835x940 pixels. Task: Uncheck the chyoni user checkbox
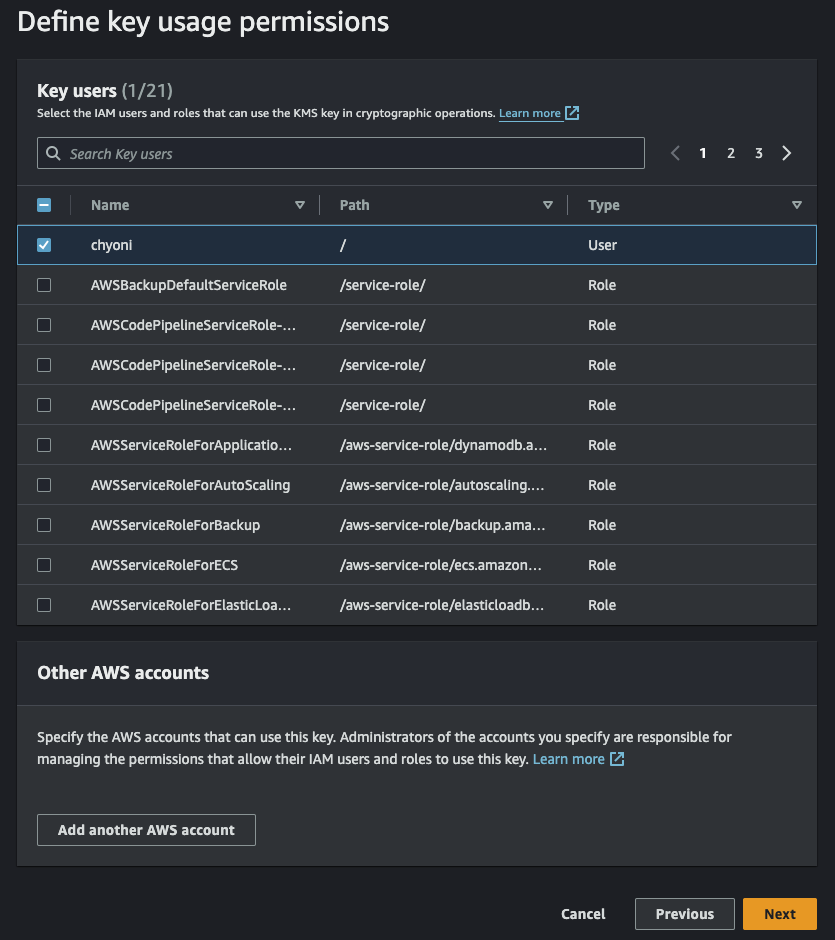[x=44, y=245]
